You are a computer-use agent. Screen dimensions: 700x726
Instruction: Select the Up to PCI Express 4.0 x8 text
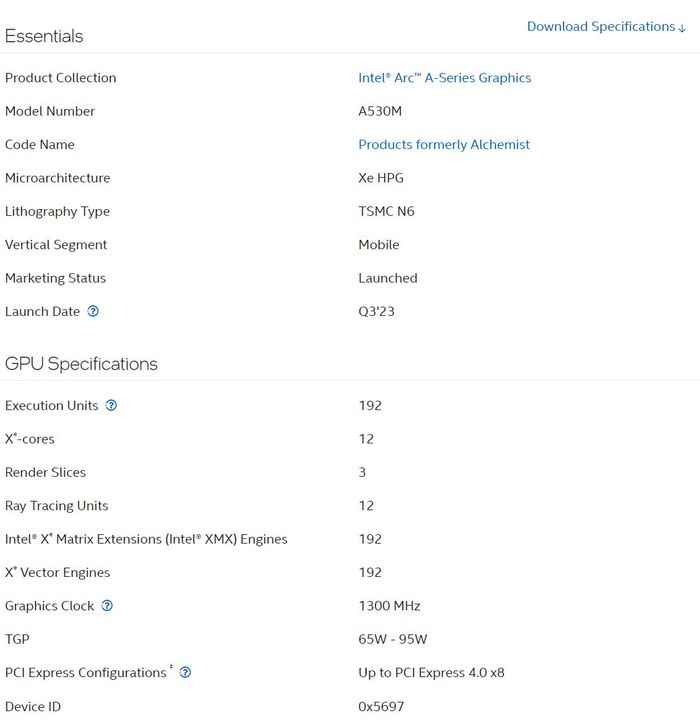(x=431, y=673)
